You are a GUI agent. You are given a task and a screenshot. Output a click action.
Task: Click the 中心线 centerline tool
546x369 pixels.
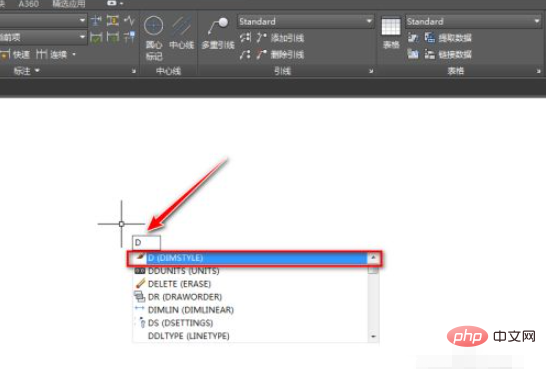[181, 33]
